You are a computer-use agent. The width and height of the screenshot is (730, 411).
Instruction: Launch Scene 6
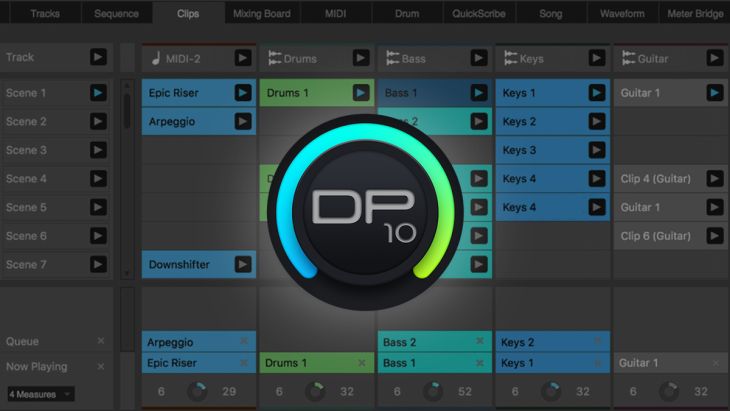click(x=98, y=236)
